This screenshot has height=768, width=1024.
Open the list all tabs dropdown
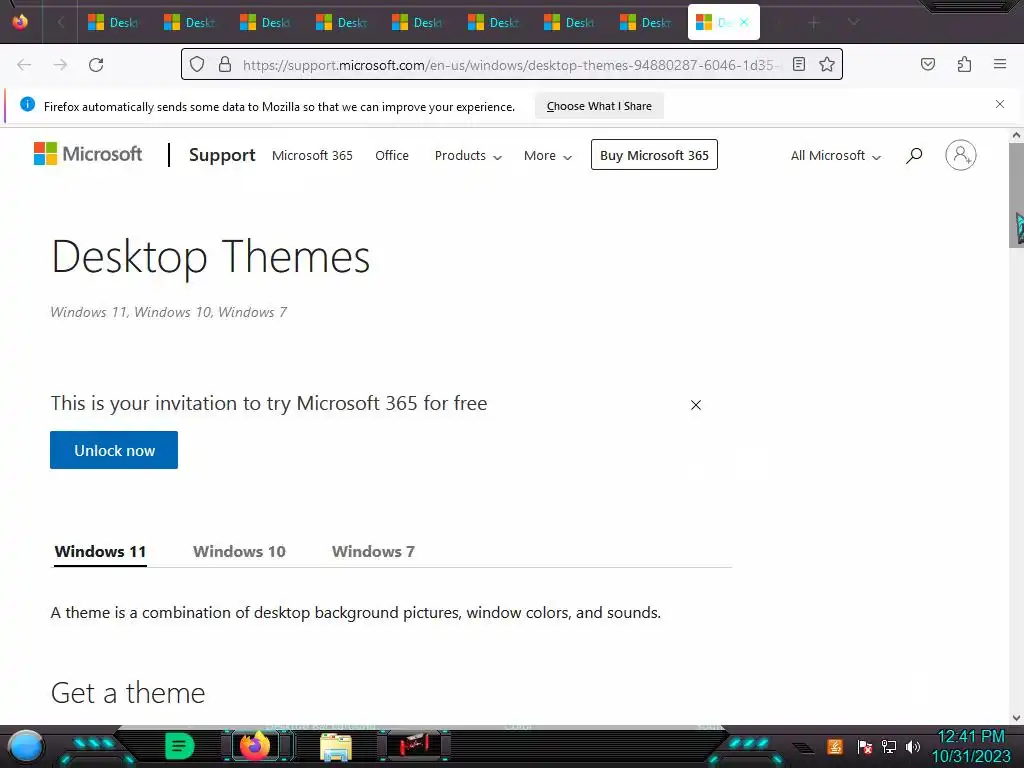pyautogui.click(x=853, y=22)
